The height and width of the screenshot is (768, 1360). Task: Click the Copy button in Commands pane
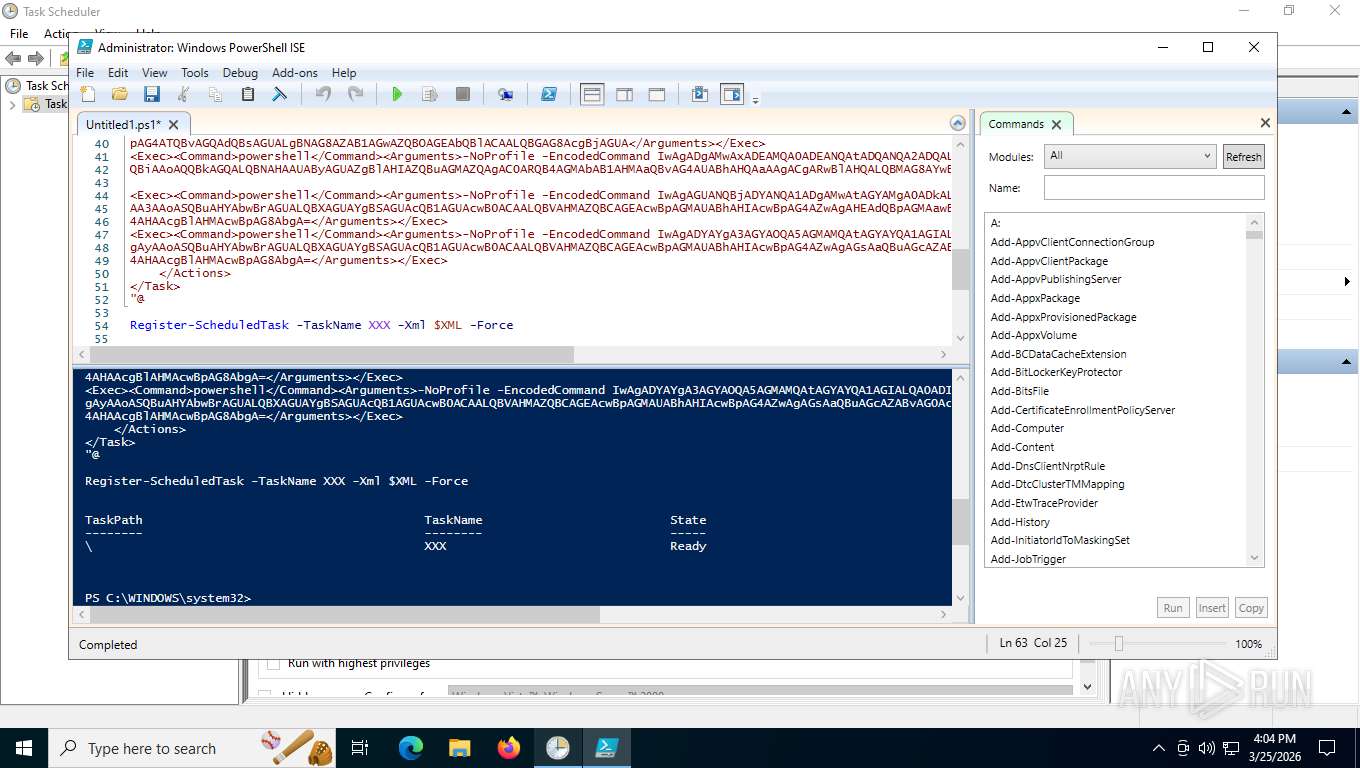point(1251,608)
